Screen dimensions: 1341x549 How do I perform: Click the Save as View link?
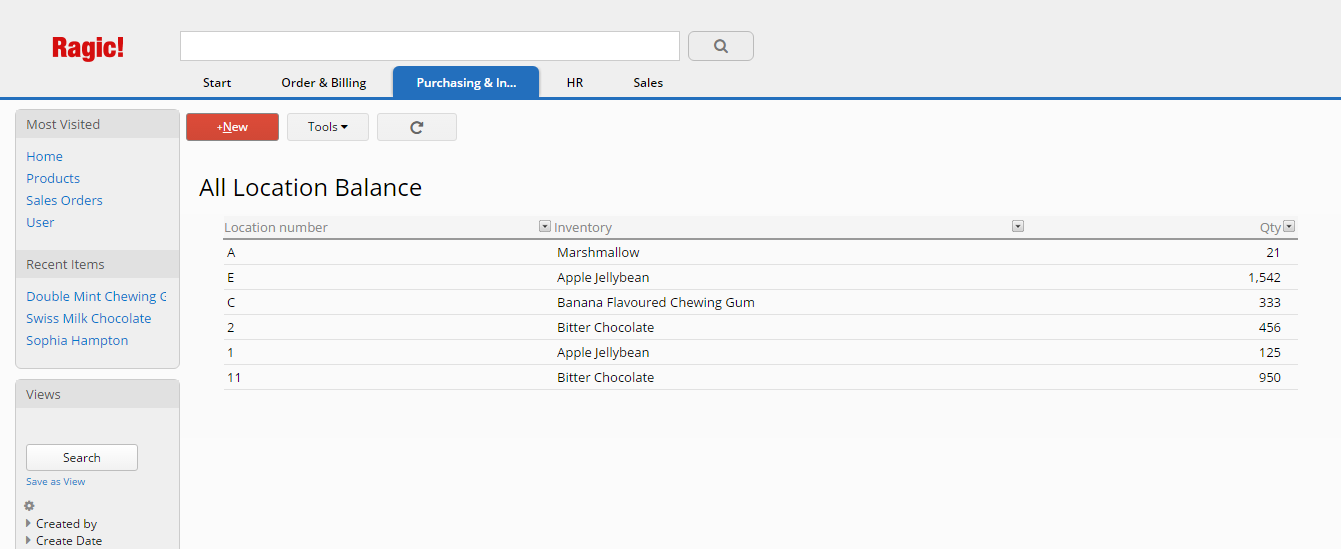(56, 481)
